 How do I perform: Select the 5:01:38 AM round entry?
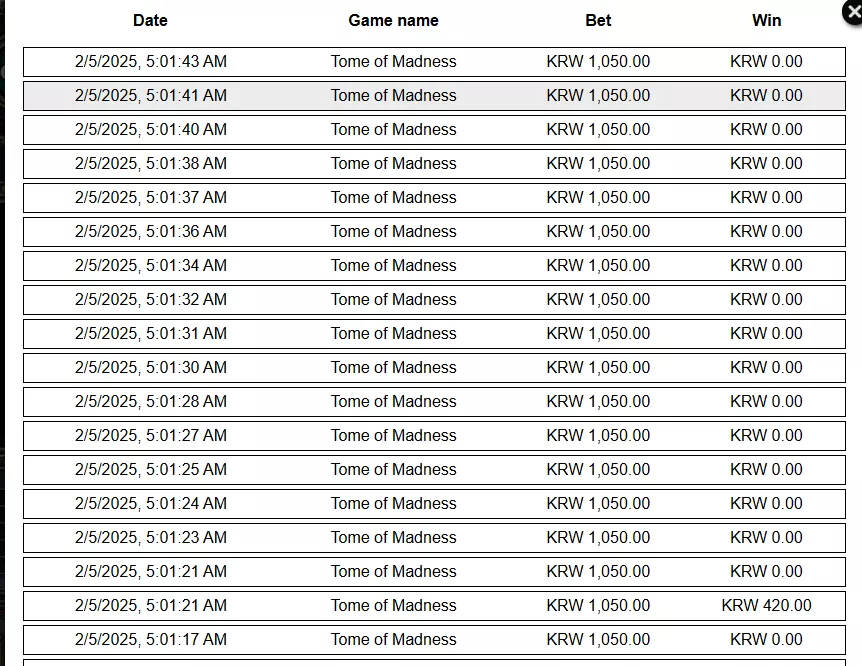click(x=434, y=164)
